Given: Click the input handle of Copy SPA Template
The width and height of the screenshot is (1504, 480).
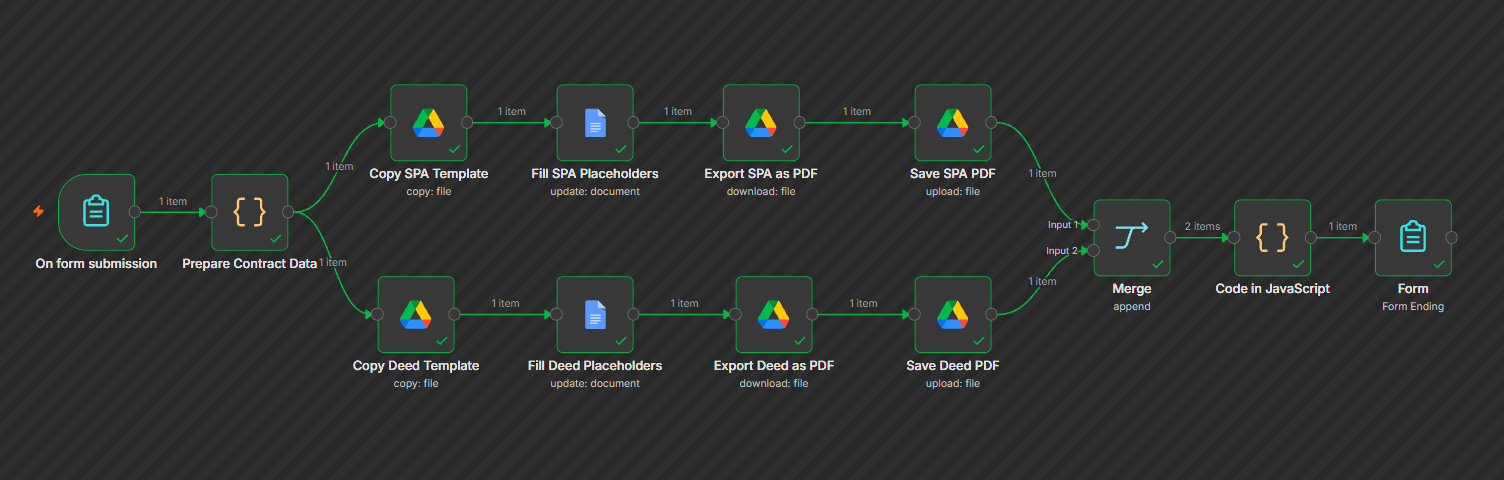Looking at the screenshot, I should coord(391,122).
